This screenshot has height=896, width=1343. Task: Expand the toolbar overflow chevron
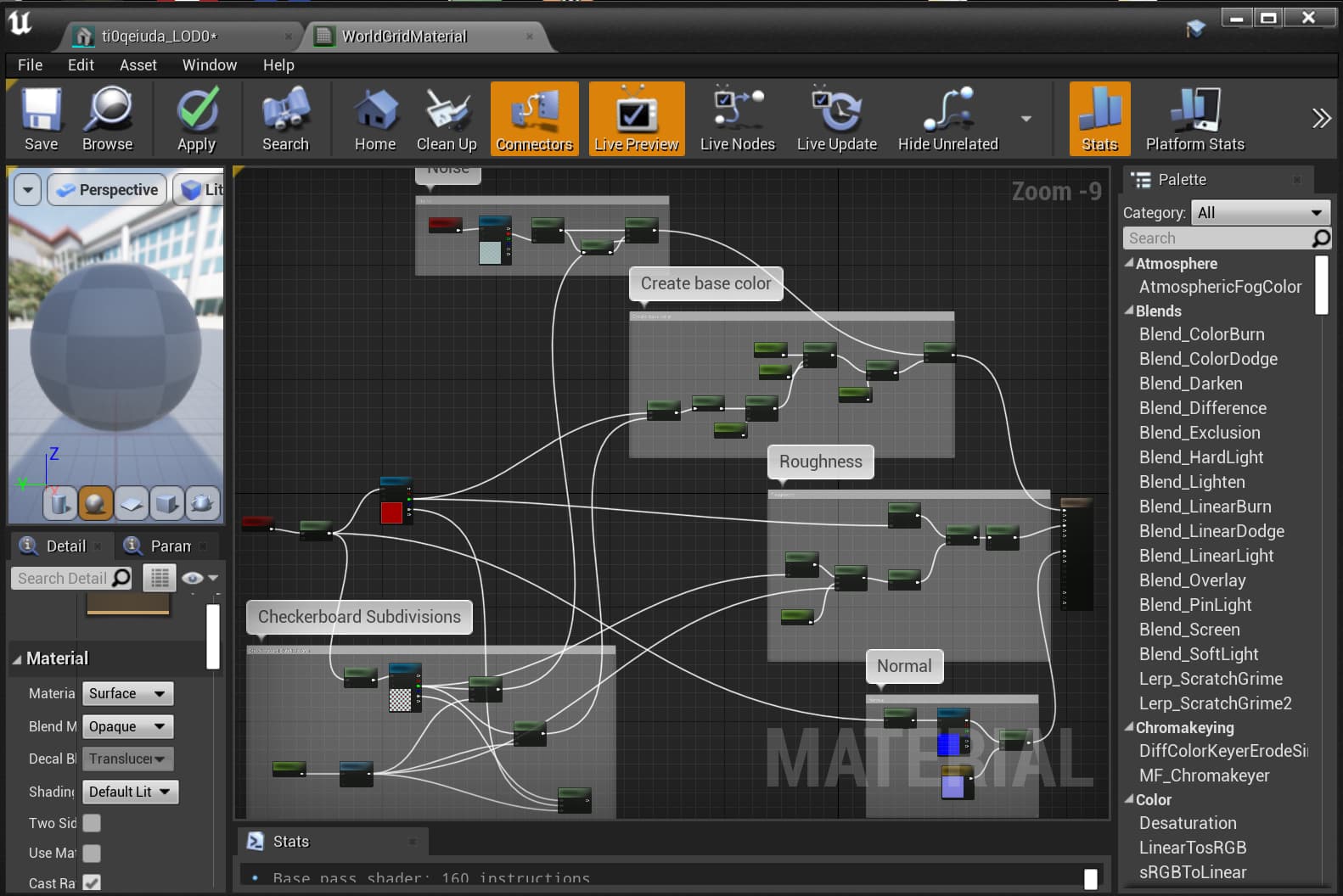(x=1321, y=118)
